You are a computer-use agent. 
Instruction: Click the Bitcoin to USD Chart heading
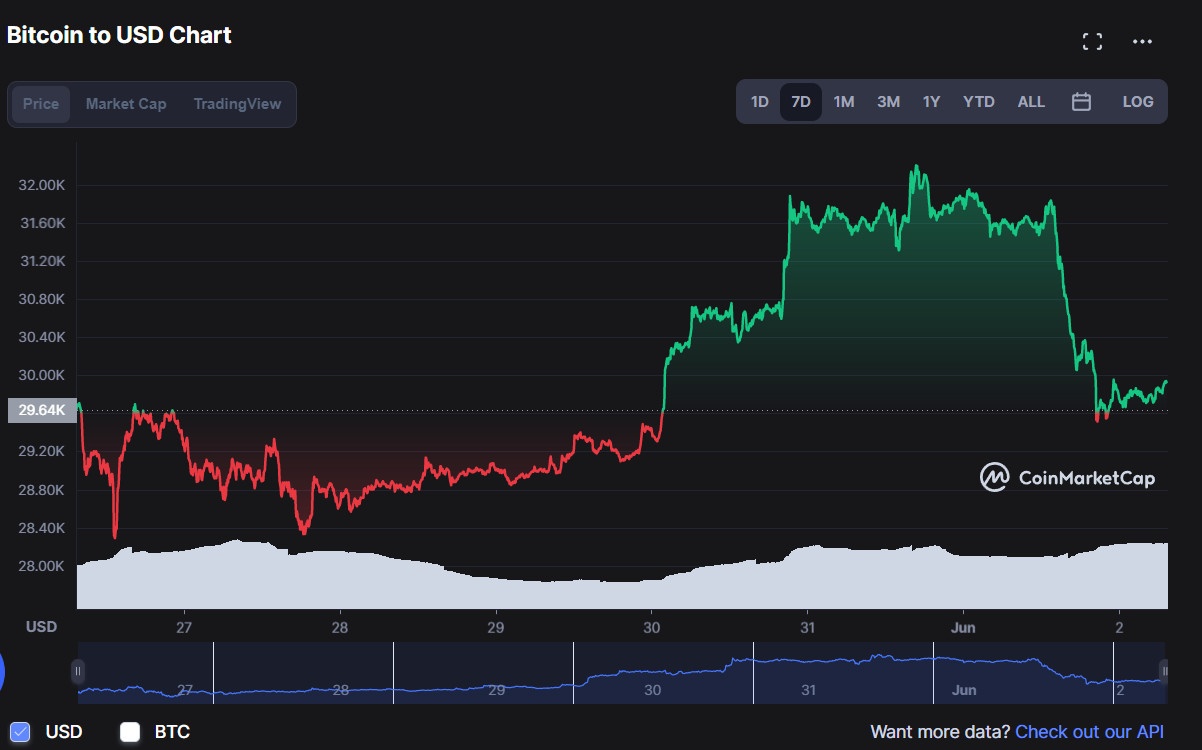coord(119,34)
